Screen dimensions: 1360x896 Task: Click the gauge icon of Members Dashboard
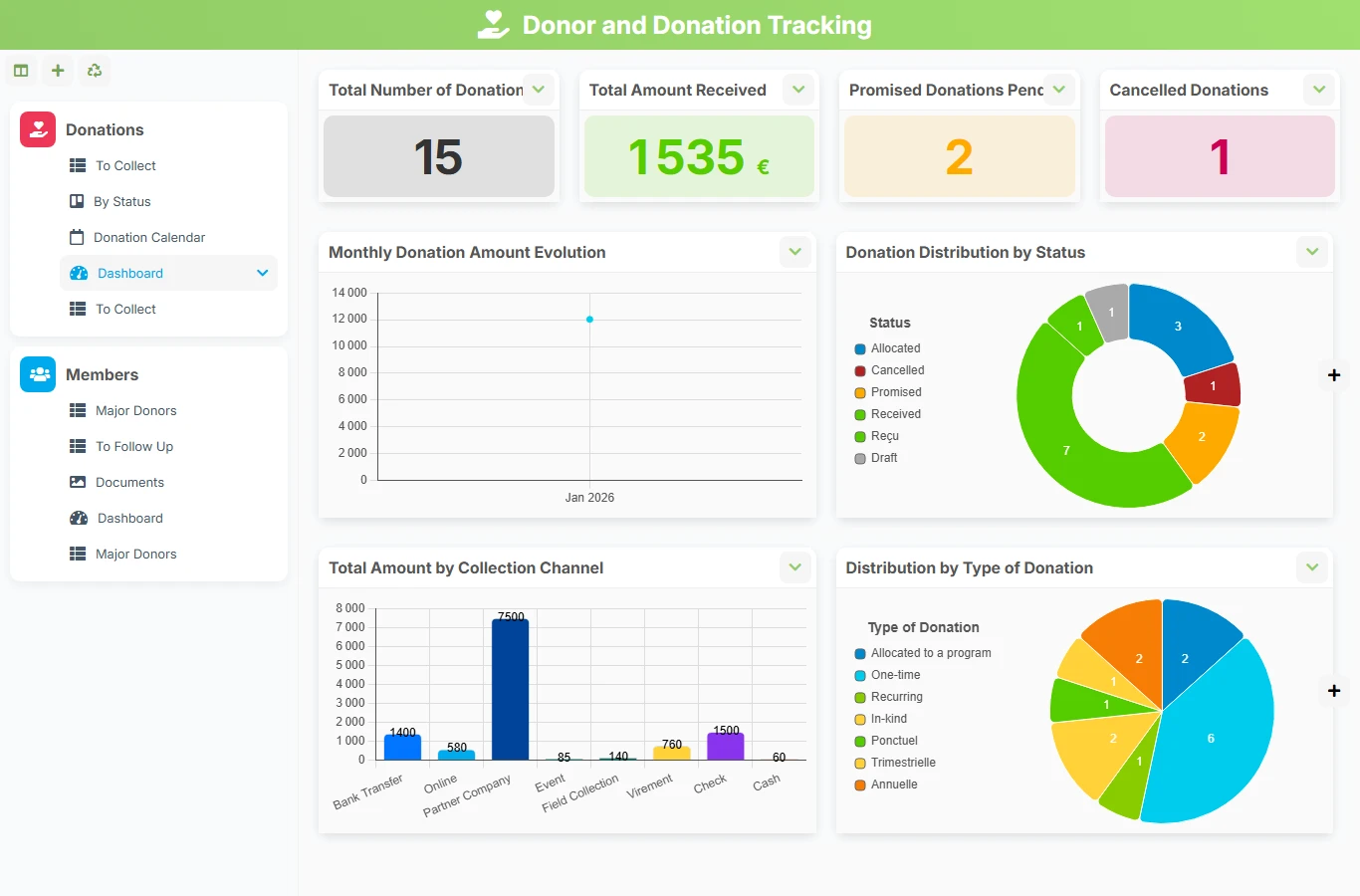(79, 518)
